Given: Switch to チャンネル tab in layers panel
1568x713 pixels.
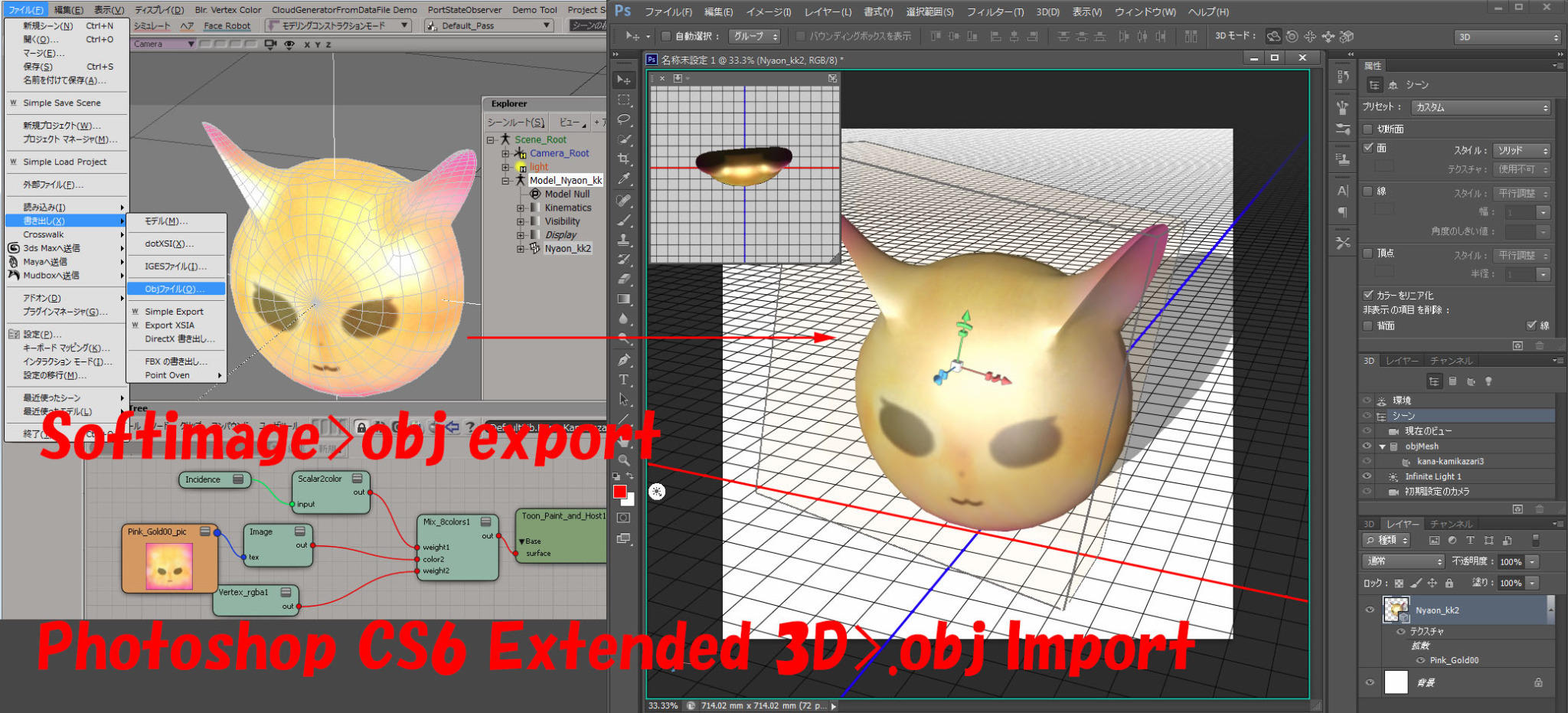Looking at the screenshot, I should tap(1451, 524).
